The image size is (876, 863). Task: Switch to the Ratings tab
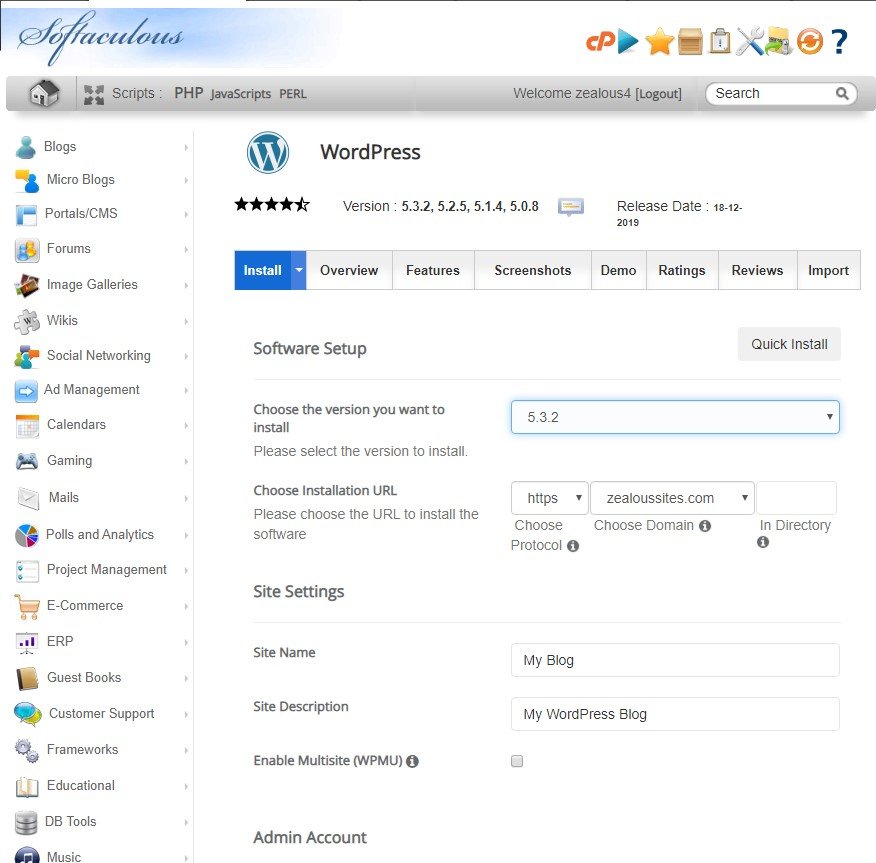682,270
